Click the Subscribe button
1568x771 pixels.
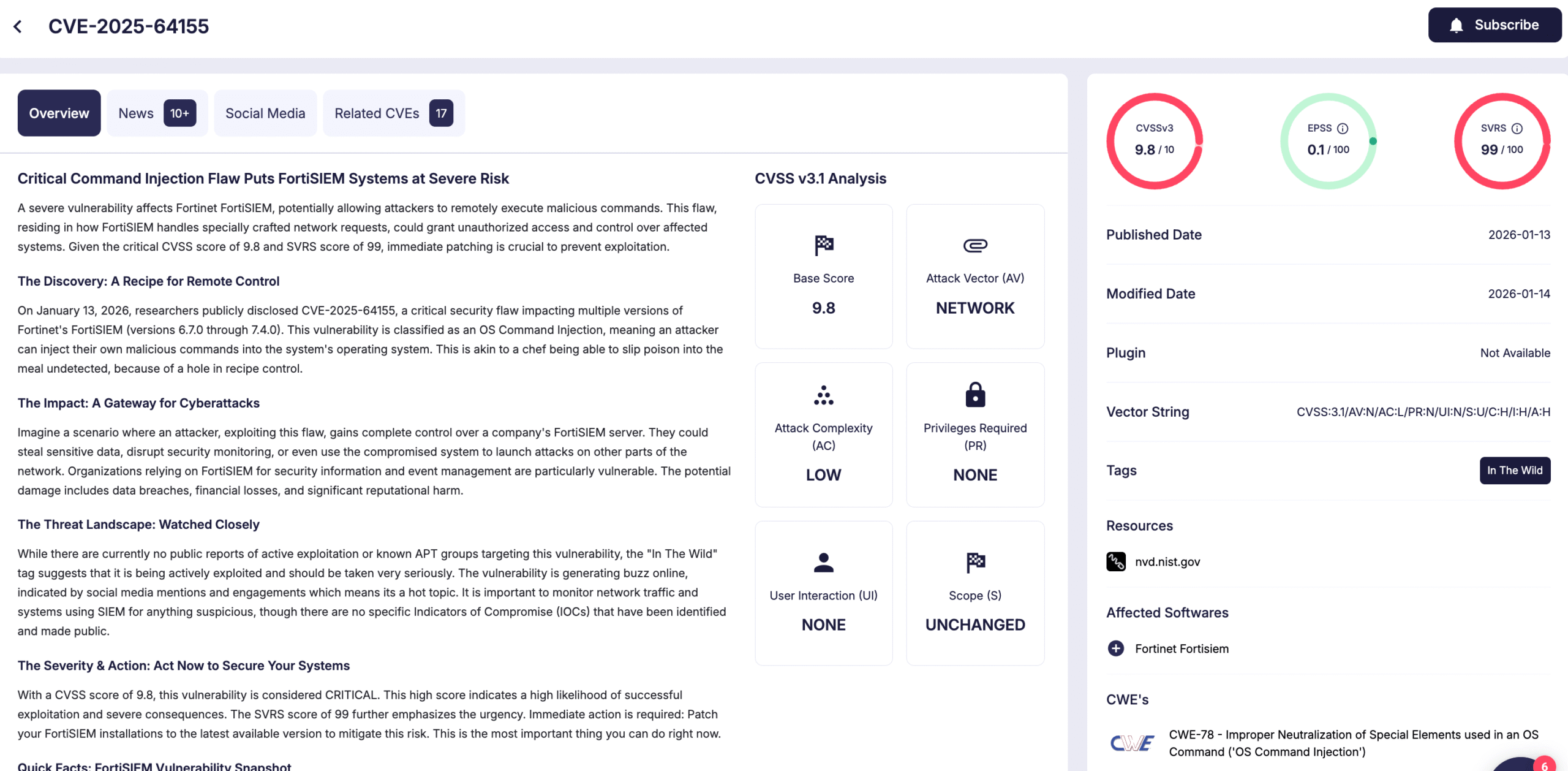(x=1494, y=25)
